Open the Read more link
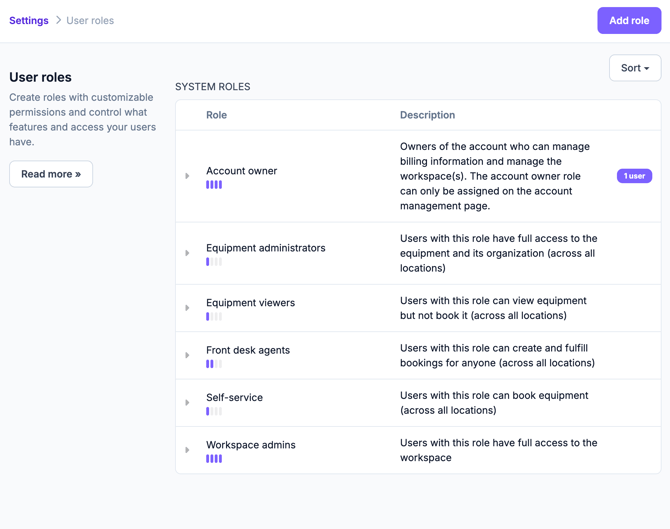670x529 pixels. coord(51,174)
